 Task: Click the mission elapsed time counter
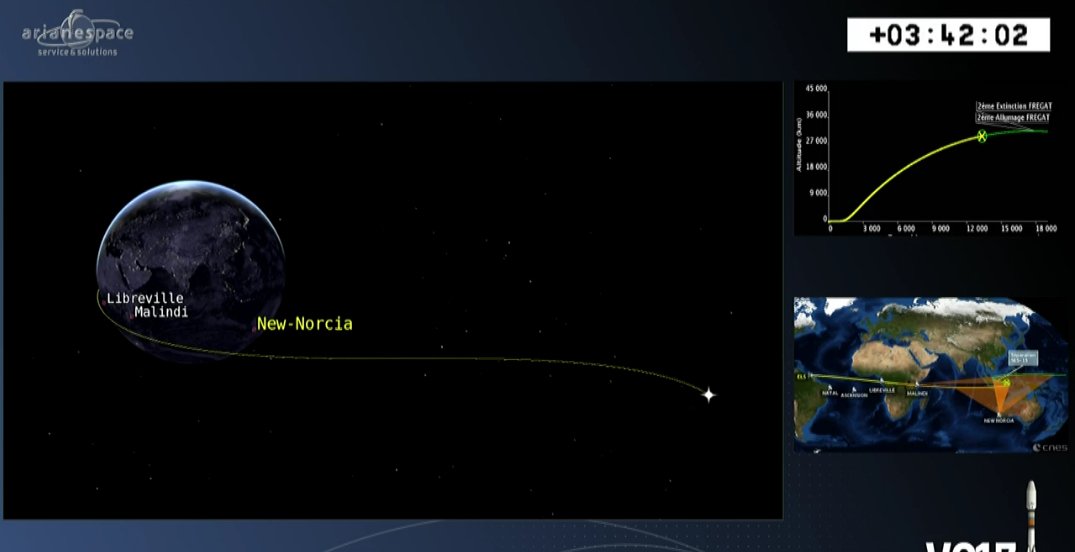[948, 35]
